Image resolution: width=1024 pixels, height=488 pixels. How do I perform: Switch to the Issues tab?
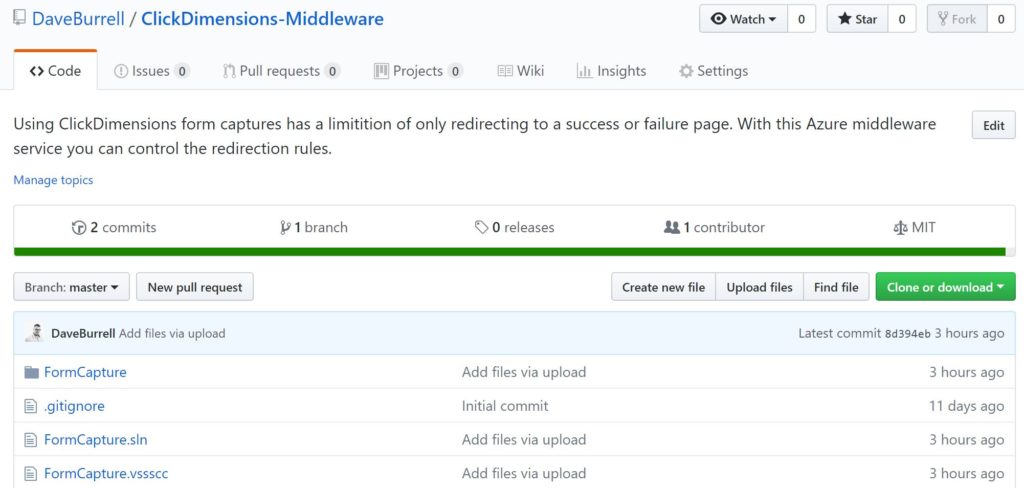[x=152, y=71]
